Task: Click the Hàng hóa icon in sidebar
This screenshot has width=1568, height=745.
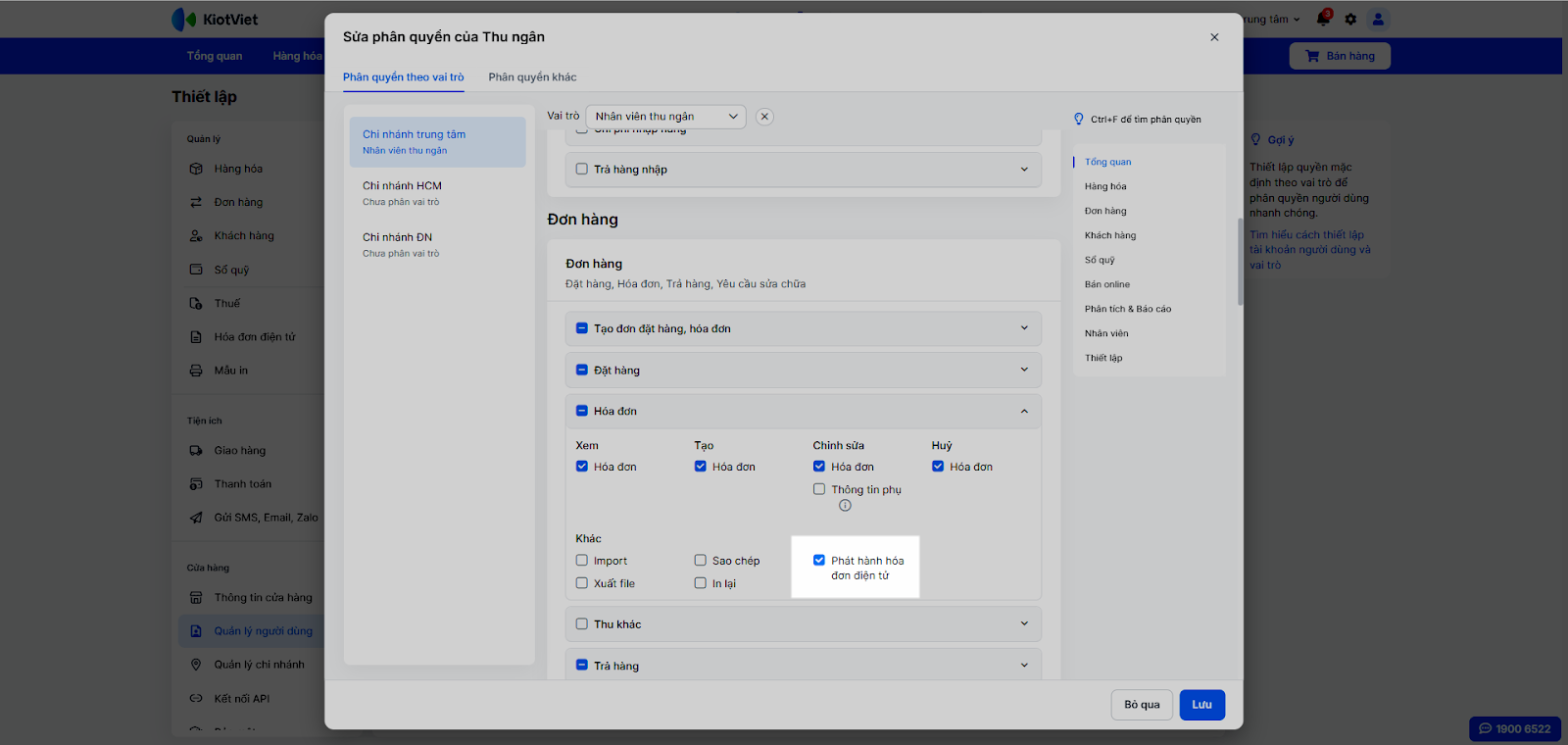Action: click(196, 169)
